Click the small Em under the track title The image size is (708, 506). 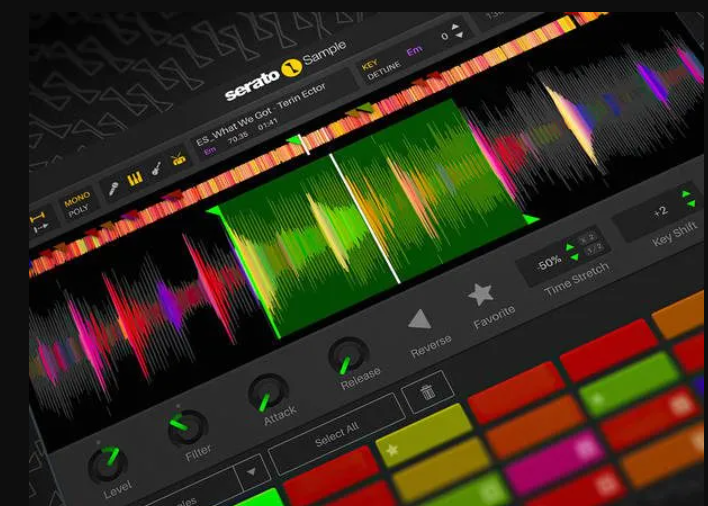210,151
